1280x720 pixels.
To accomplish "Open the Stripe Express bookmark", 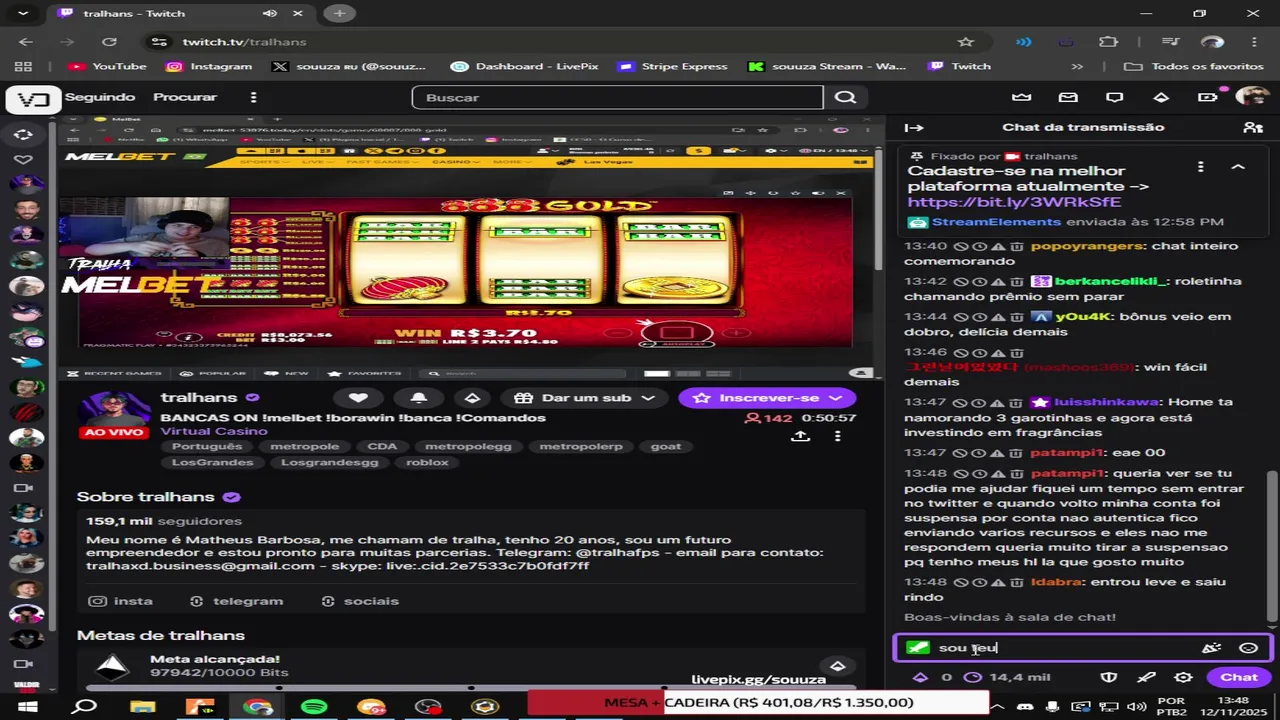I will click(x=673, y=66).
